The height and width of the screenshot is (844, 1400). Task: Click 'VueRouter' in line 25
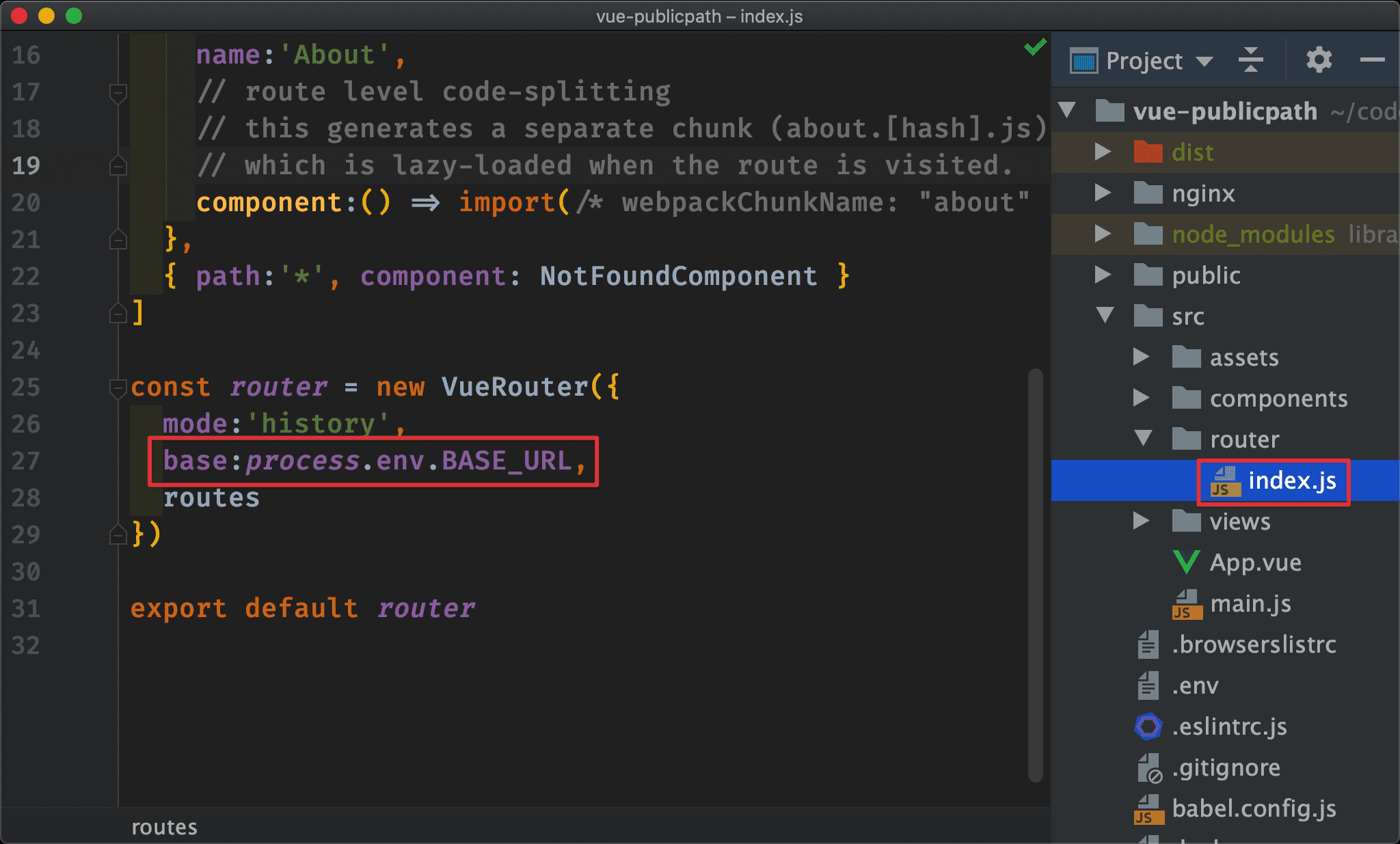[515, 387]
